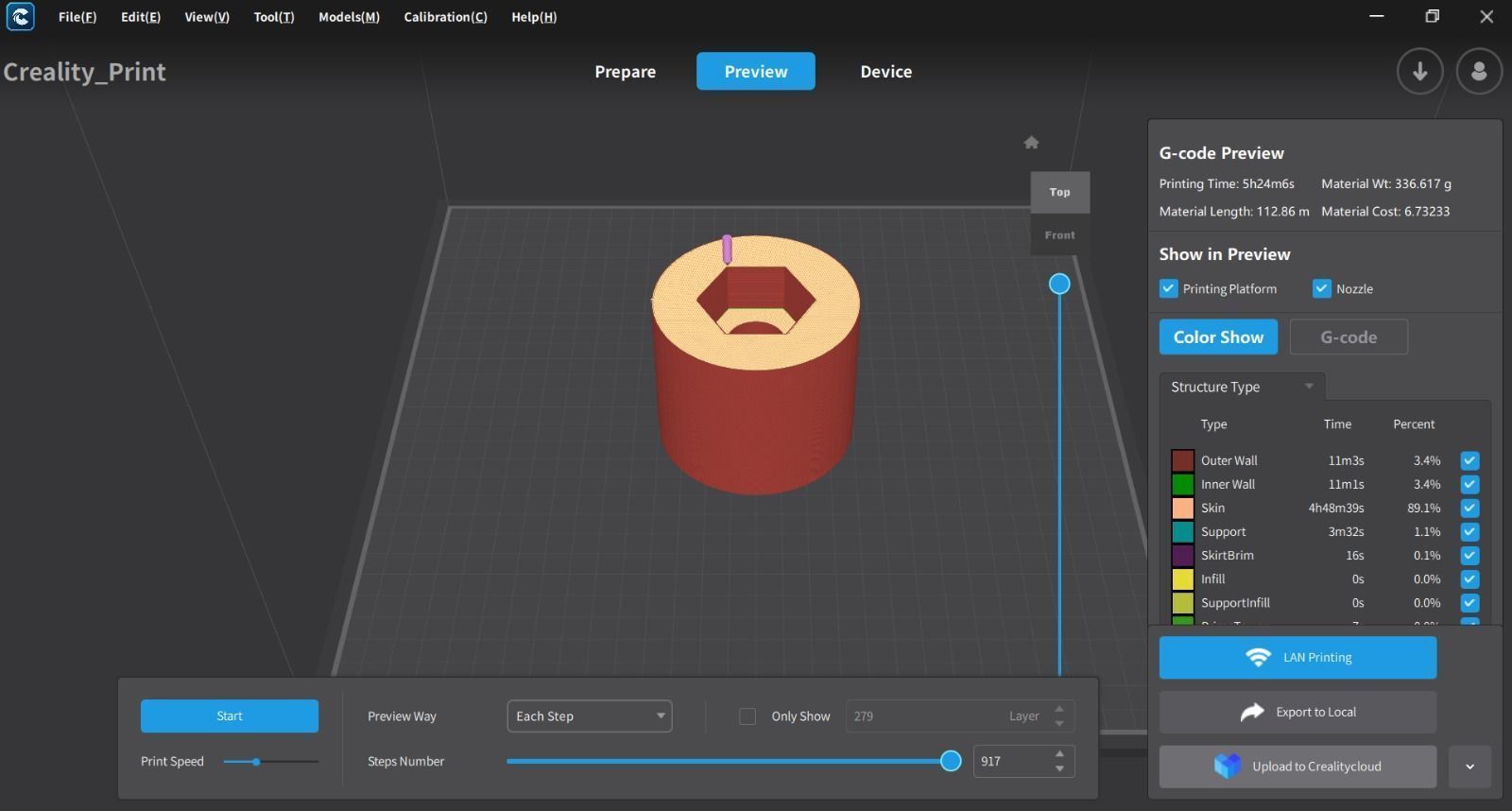The width and height of the screenshot is (1512, 811).
Task: Click the Outer Wall color swatch
Action: tap(1182, 460)
